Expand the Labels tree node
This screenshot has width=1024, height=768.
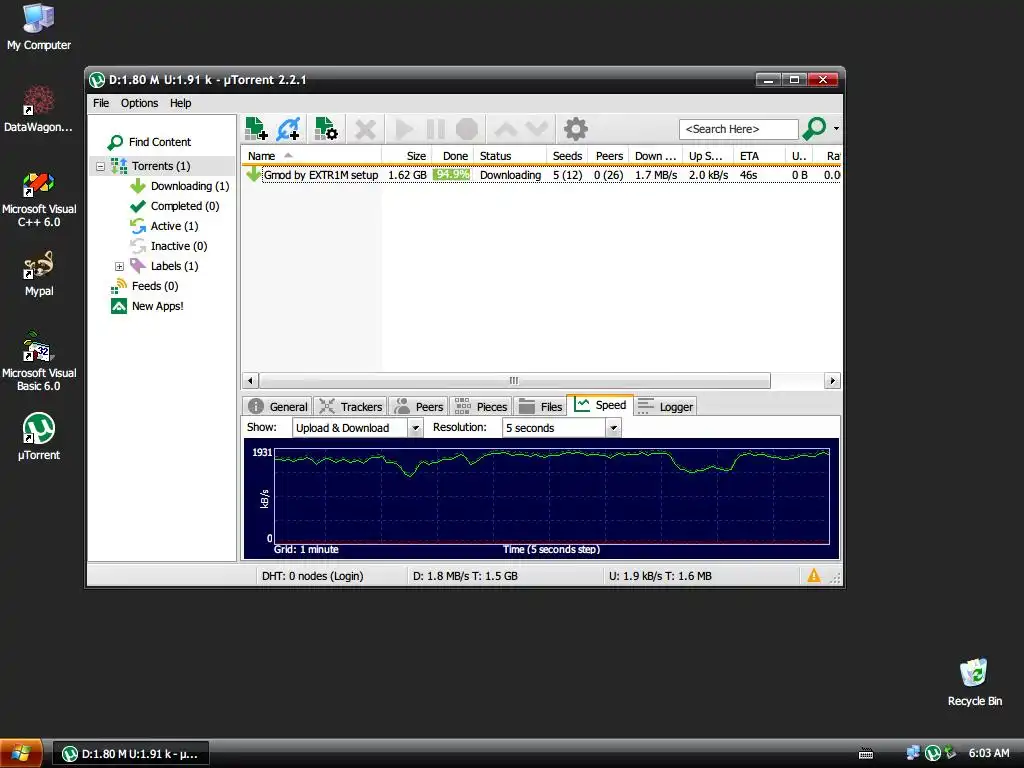coord(120,266)
